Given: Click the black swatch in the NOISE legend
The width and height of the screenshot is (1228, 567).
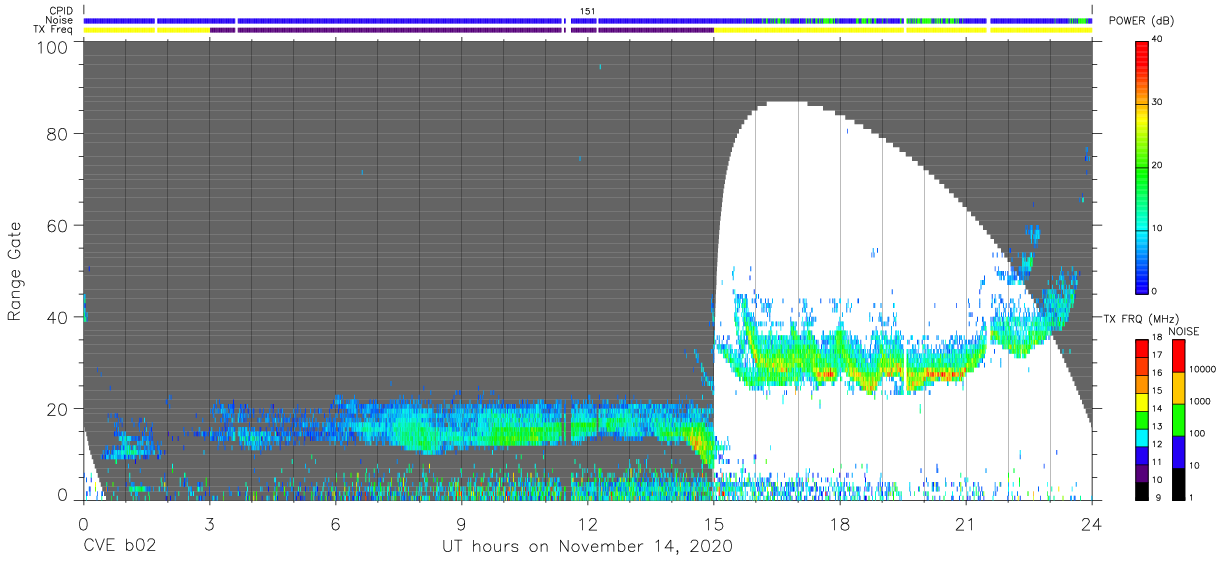Looking at the screenshot, I should coord(1179,483).
